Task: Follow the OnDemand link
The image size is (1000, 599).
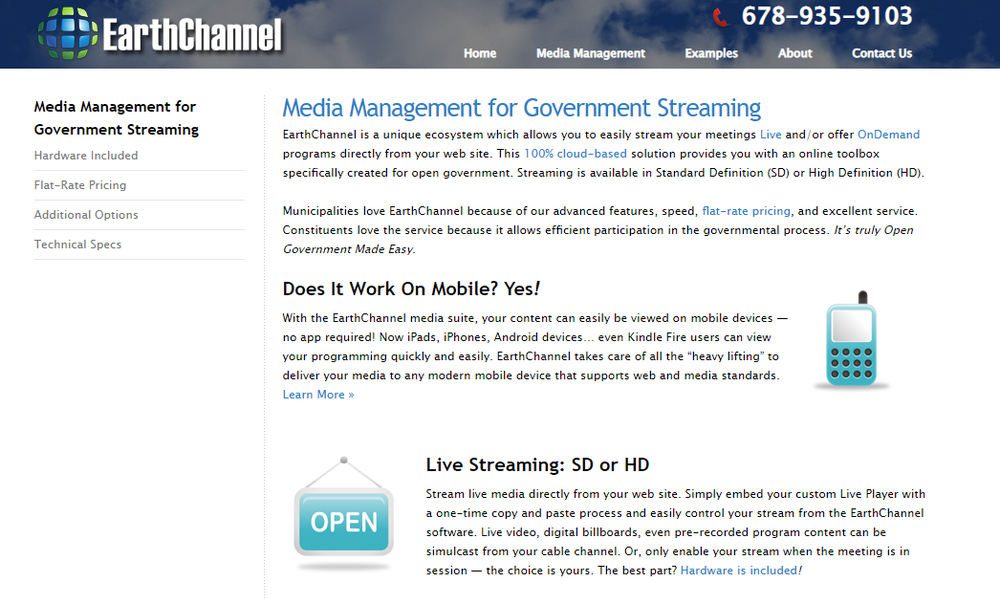Action: 888,135
